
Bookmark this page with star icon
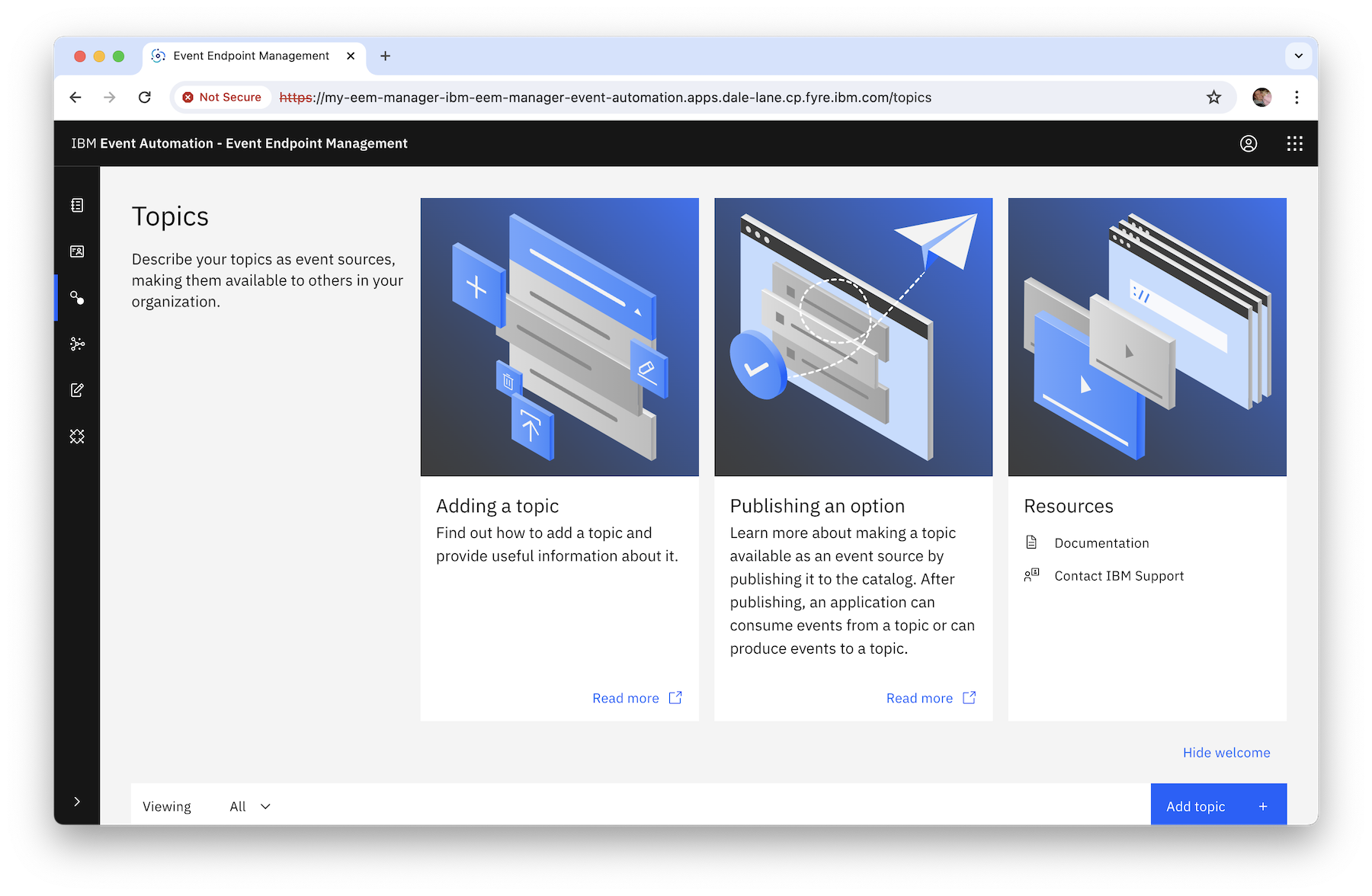(x=1214, y=98)
